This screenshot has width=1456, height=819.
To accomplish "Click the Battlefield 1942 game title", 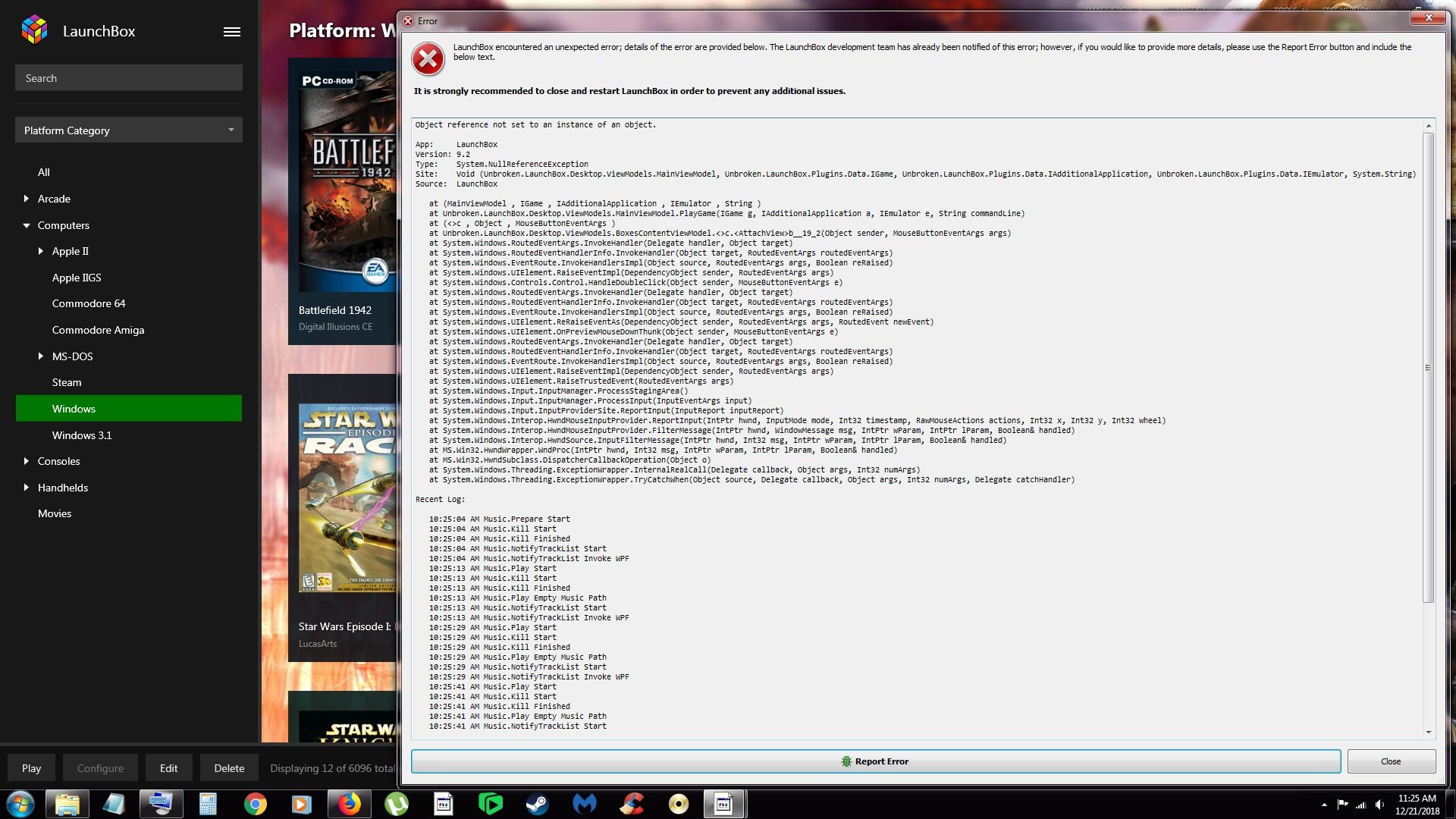I will click(x=334, y=310).
